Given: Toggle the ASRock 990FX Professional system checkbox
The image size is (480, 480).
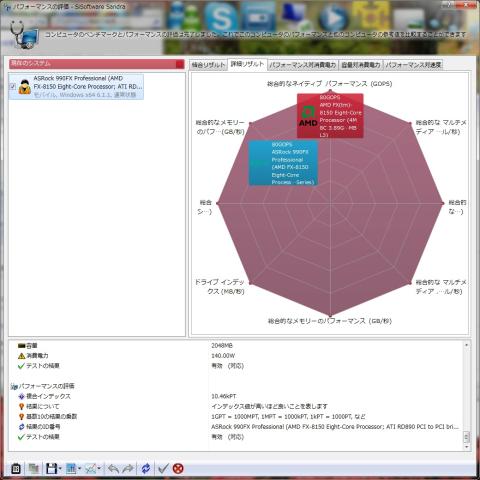Looking at the screenshot, I should click(x=13, y=86).
